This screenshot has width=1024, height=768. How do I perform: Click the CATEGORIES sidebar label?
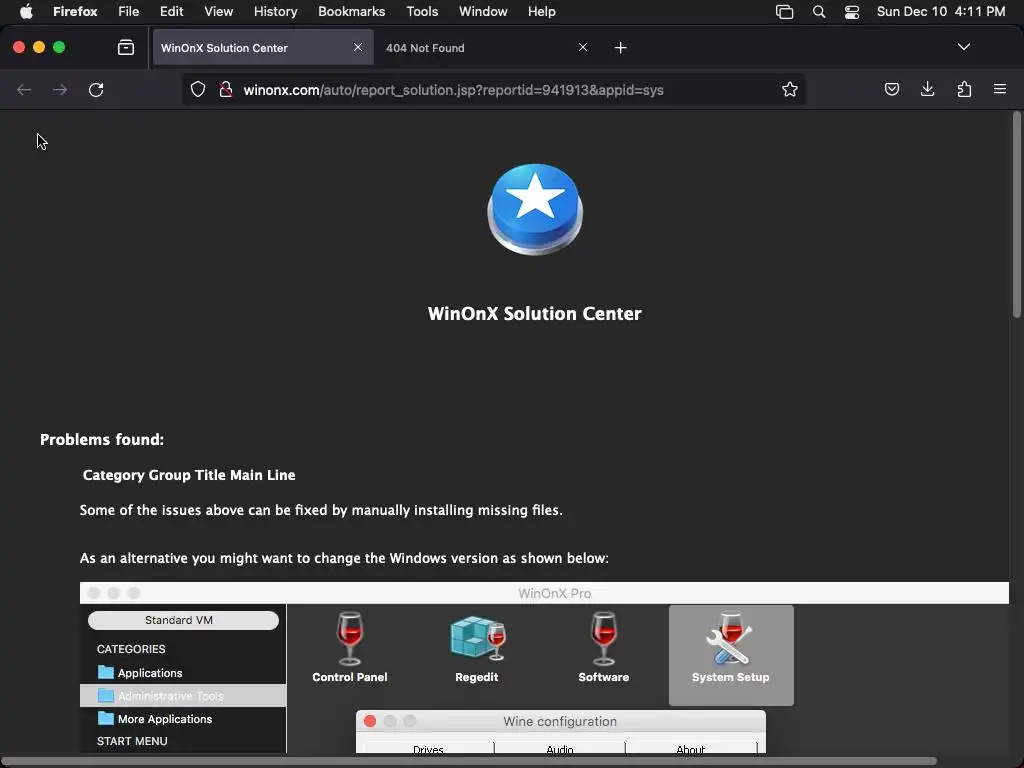coord(131,649)
